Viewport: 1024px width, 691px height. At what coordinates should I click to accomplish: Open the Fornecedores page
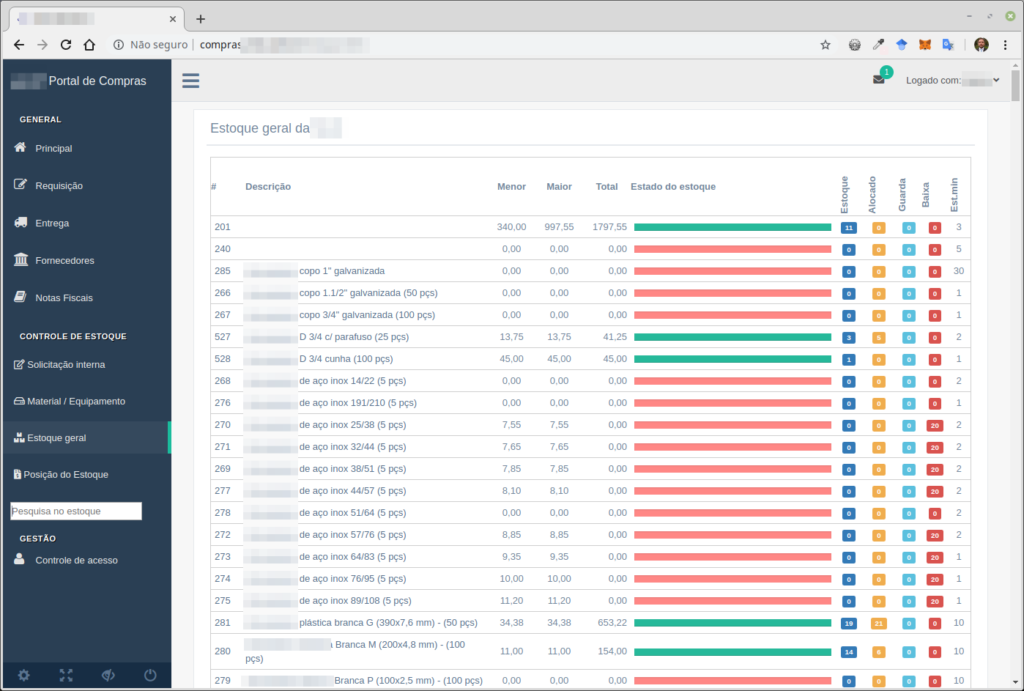pos(64,261)
